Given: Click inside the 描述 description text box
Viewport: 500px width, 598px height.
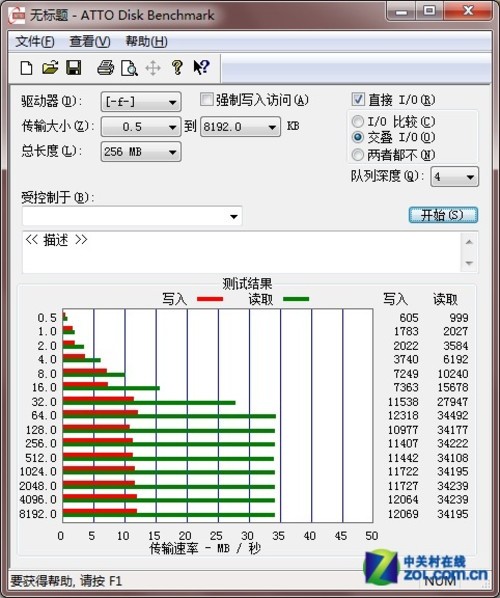Looking at the screenshot, I should 241,252.
